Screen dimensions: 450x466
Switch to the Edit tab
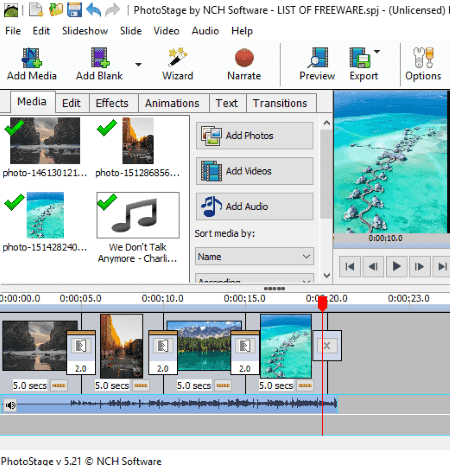point(71,103)
